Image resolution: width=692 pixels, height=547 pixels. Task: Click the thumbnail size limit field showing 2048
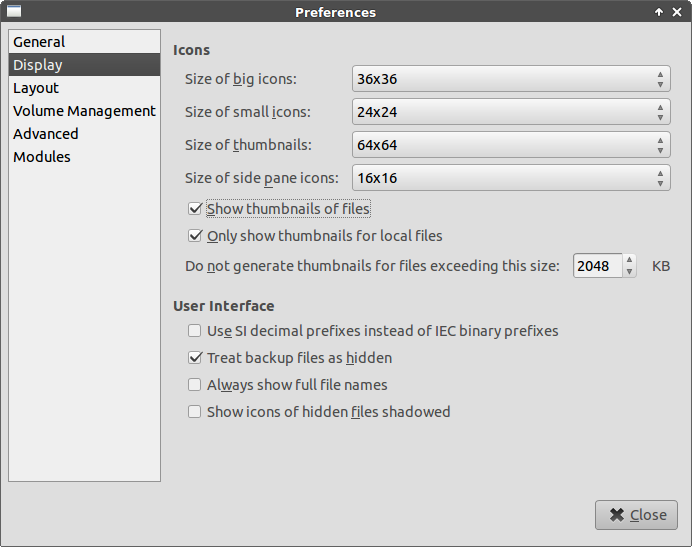pyautogui.click(x=598, y=266)
